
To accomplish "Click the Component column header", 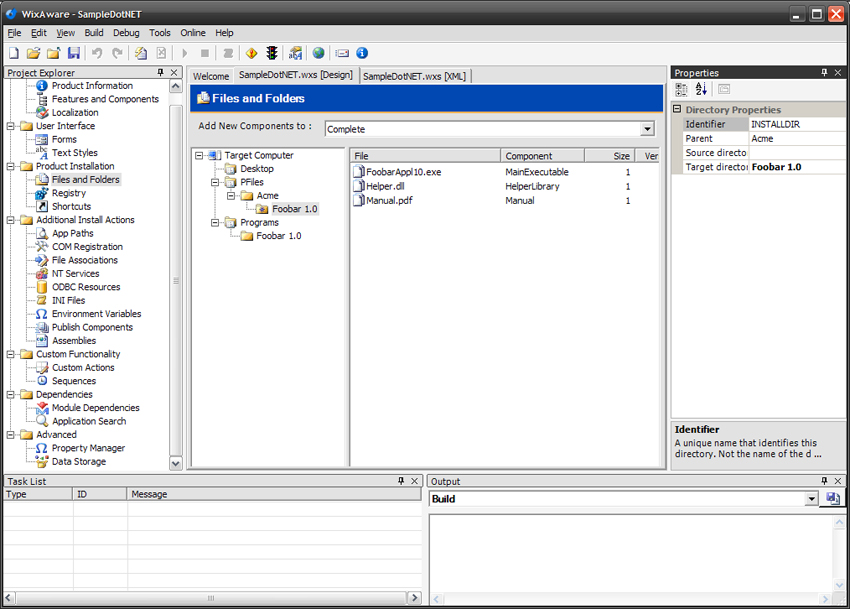I will coord(542,156).
